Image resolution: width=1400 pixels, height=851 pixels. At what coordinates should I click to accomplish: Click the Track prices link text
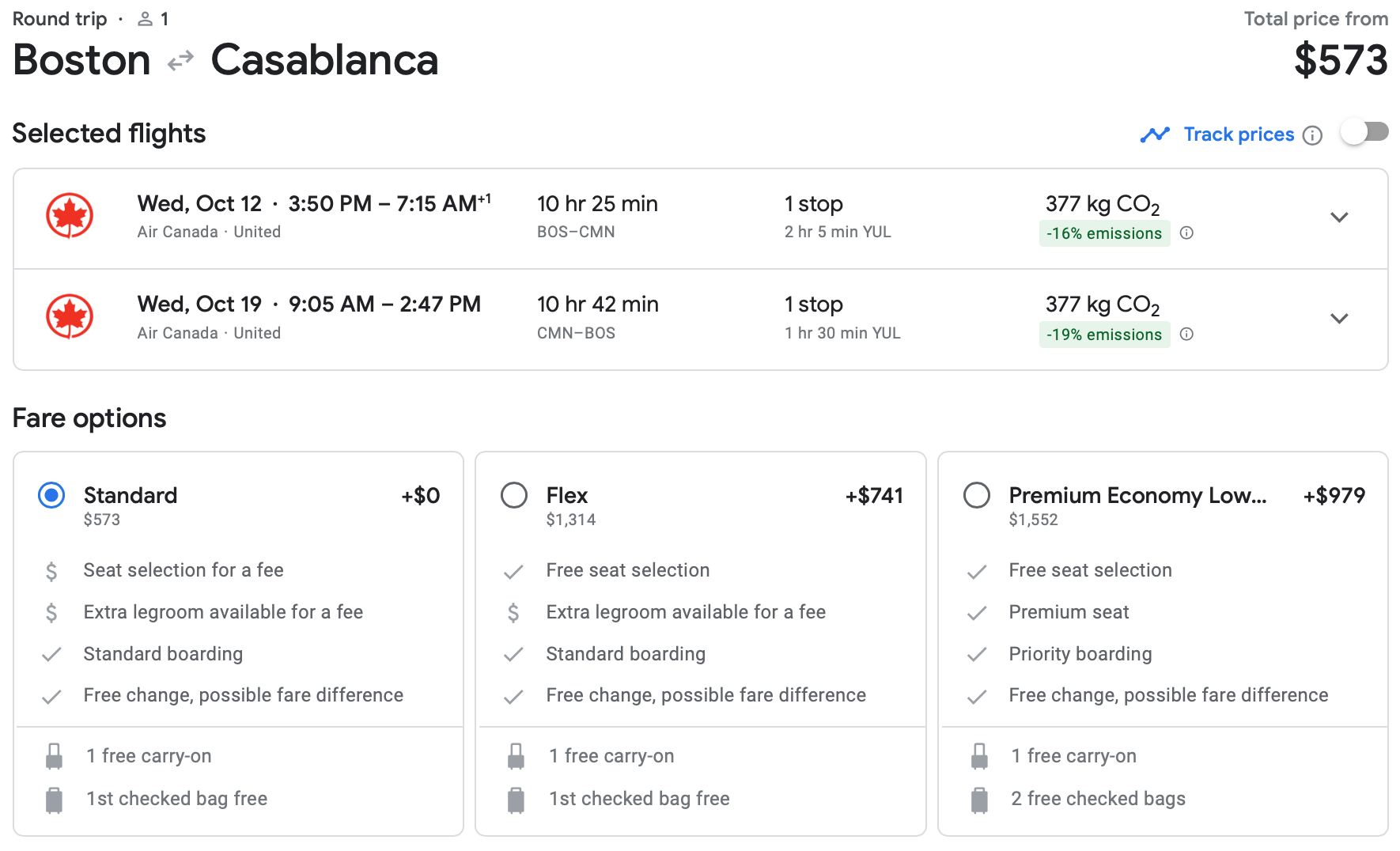[1239, 134]
